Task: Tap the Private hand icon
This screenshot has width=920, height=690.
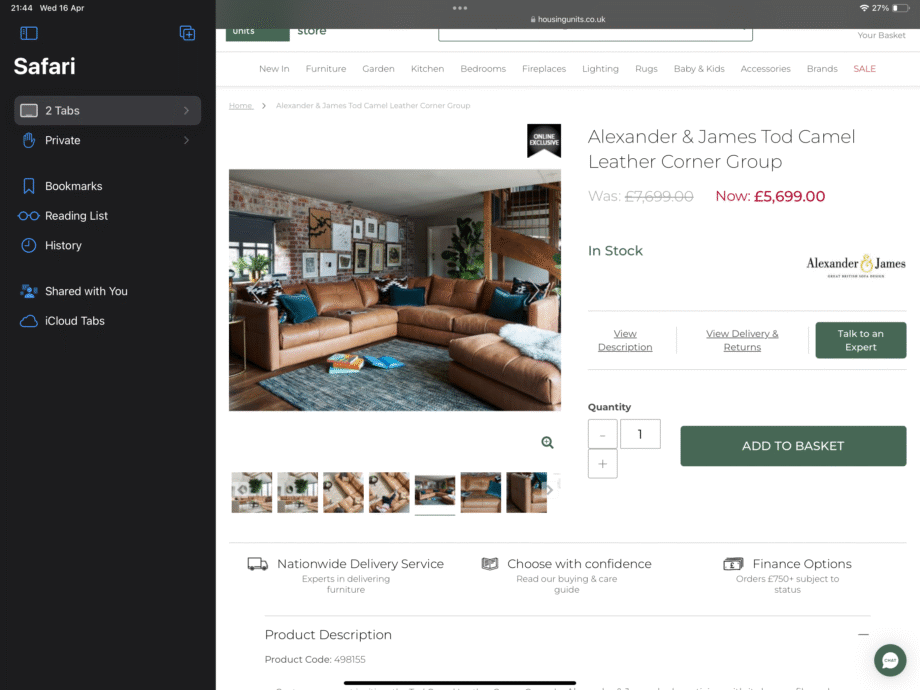Action: [x=29, y=140]
